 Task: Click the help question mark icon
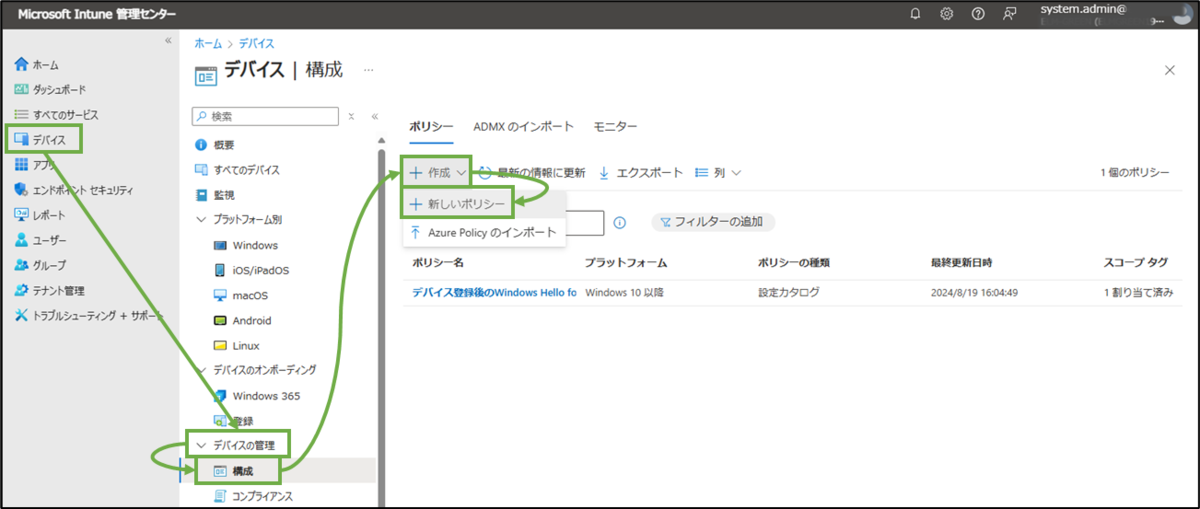pos(978,13)
